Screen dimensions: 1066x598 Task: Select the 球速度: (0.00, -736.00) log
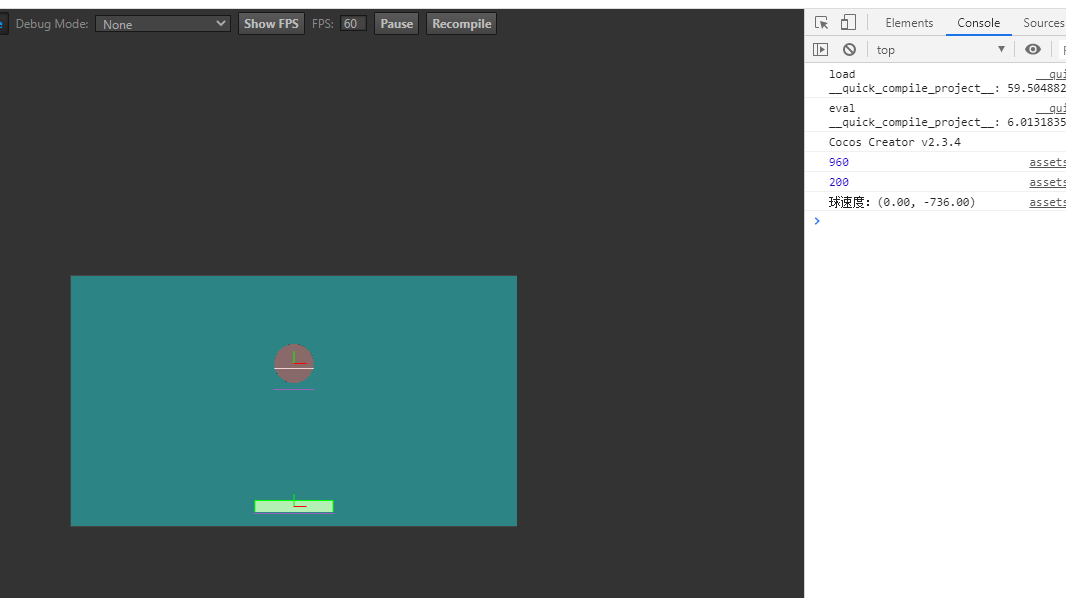pyautogui.click(x=901, y=203)
